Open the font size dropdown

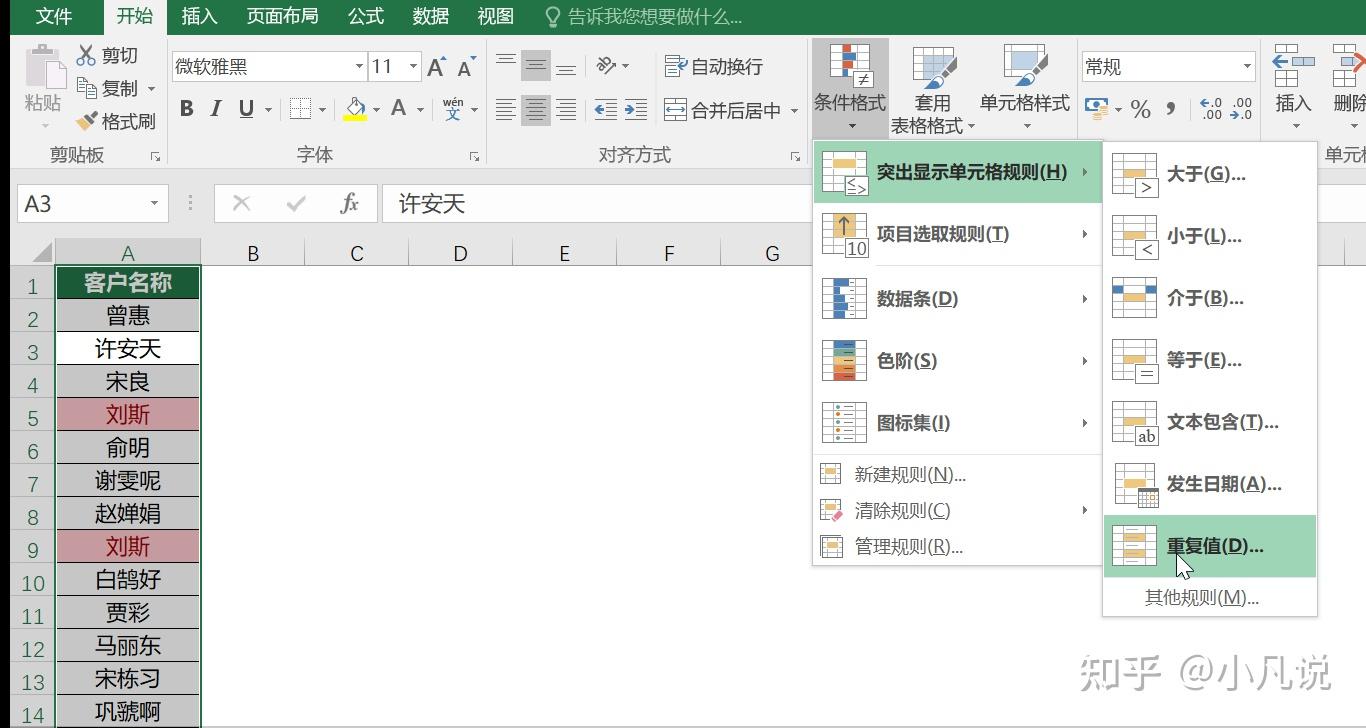(x=414, y=67)
